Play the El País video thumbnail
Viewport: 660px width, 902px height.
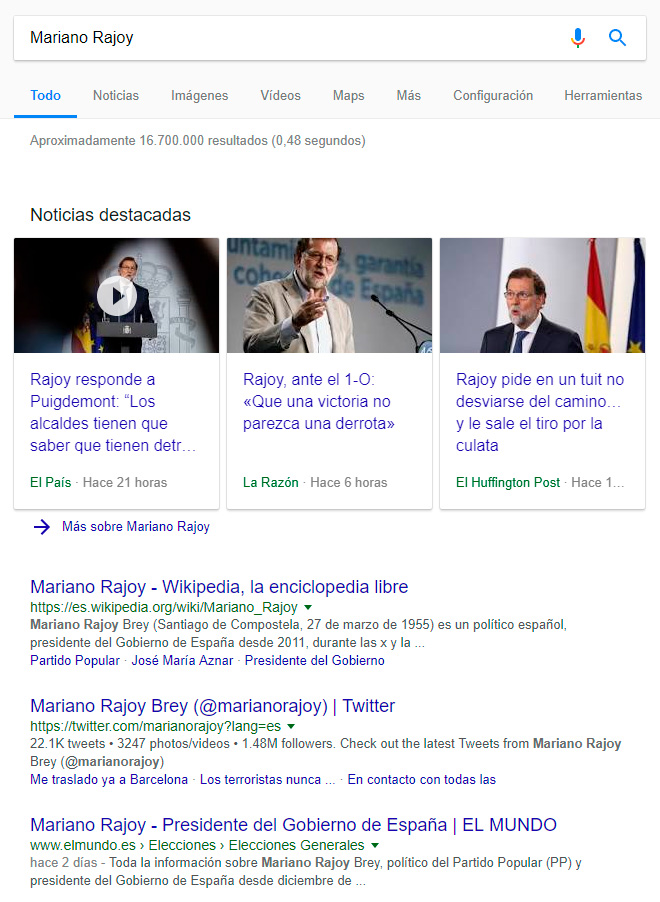click(x=117, y=296)
